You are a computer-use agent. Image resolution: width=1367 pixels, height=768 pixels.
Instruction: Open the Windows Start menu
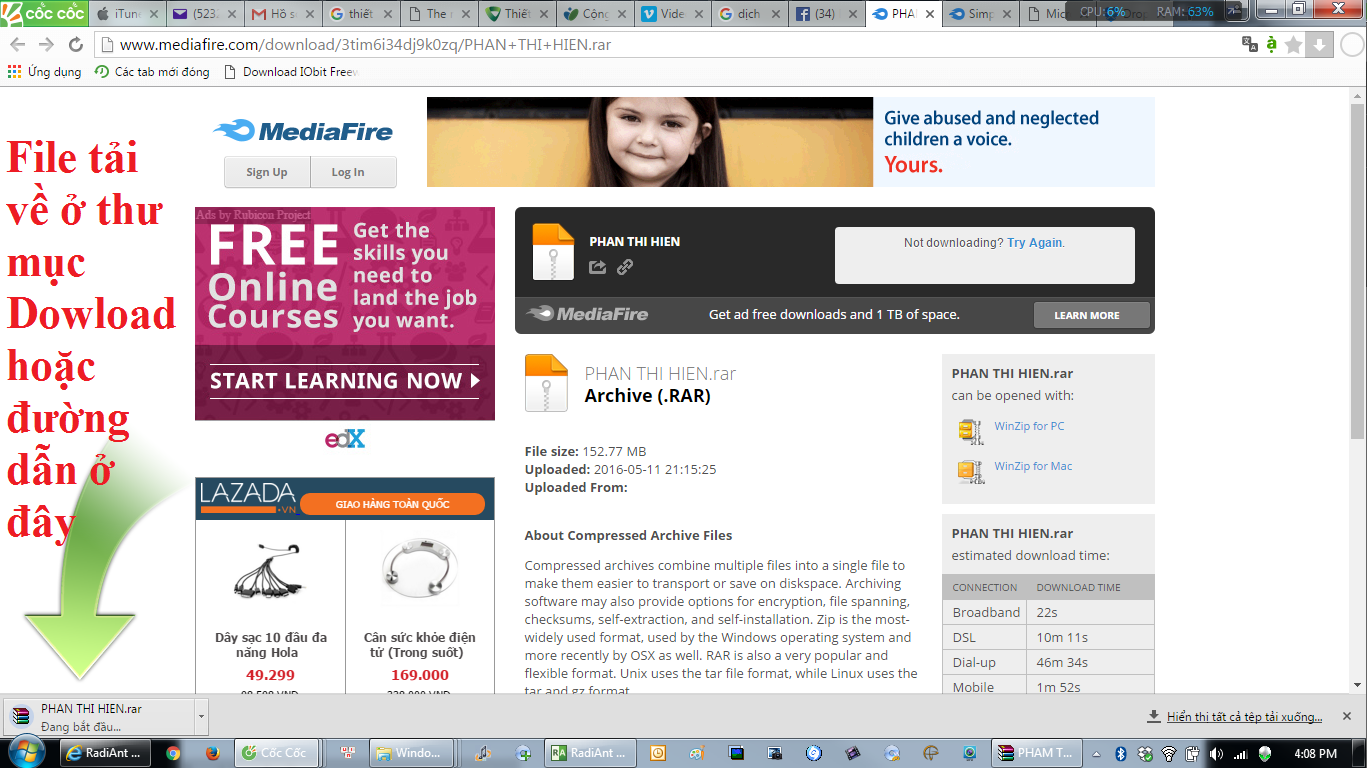[x=27, y=752]
